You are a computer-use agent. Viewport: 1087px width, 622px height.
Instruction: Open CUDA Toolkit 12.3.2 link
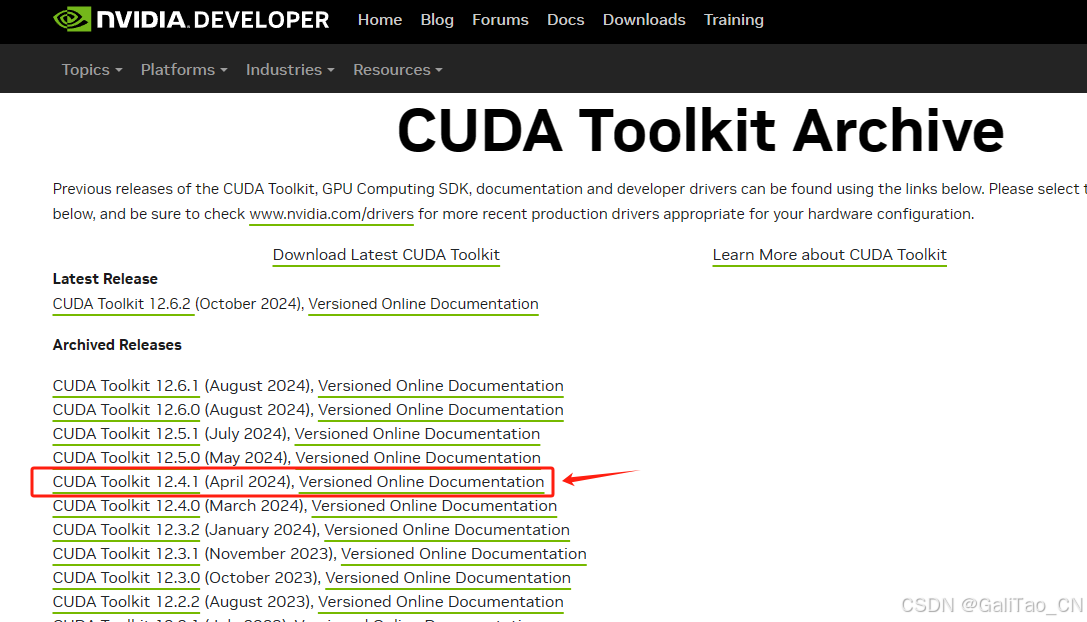click(126, 530)
